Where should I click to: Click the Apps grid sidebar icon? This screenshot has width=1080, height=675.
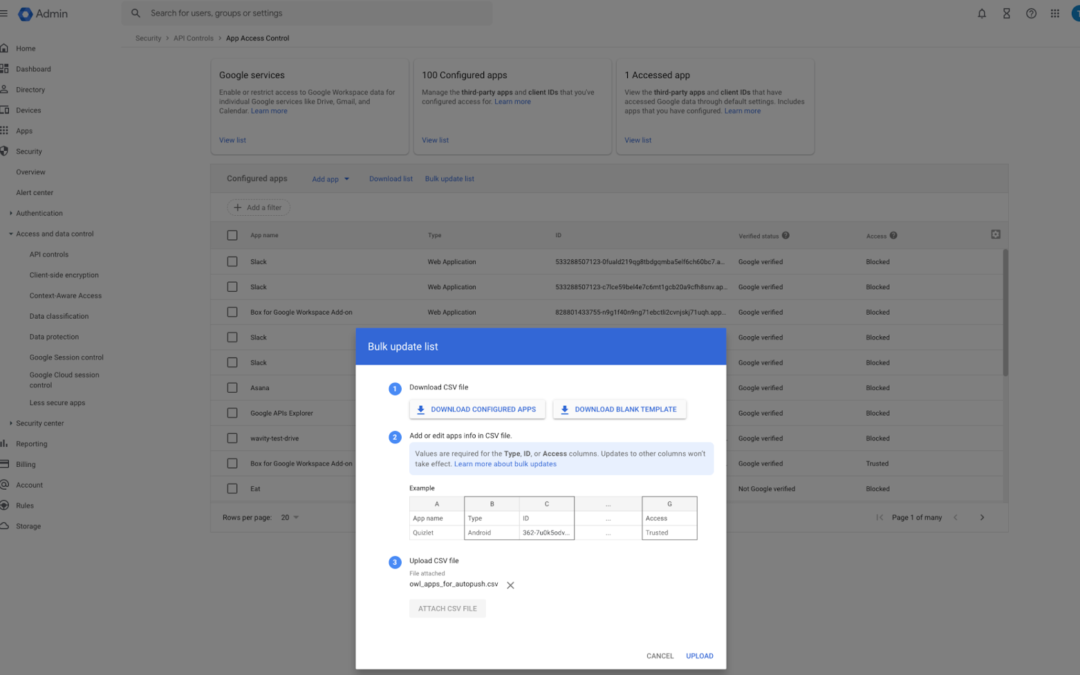coord(4,131)
